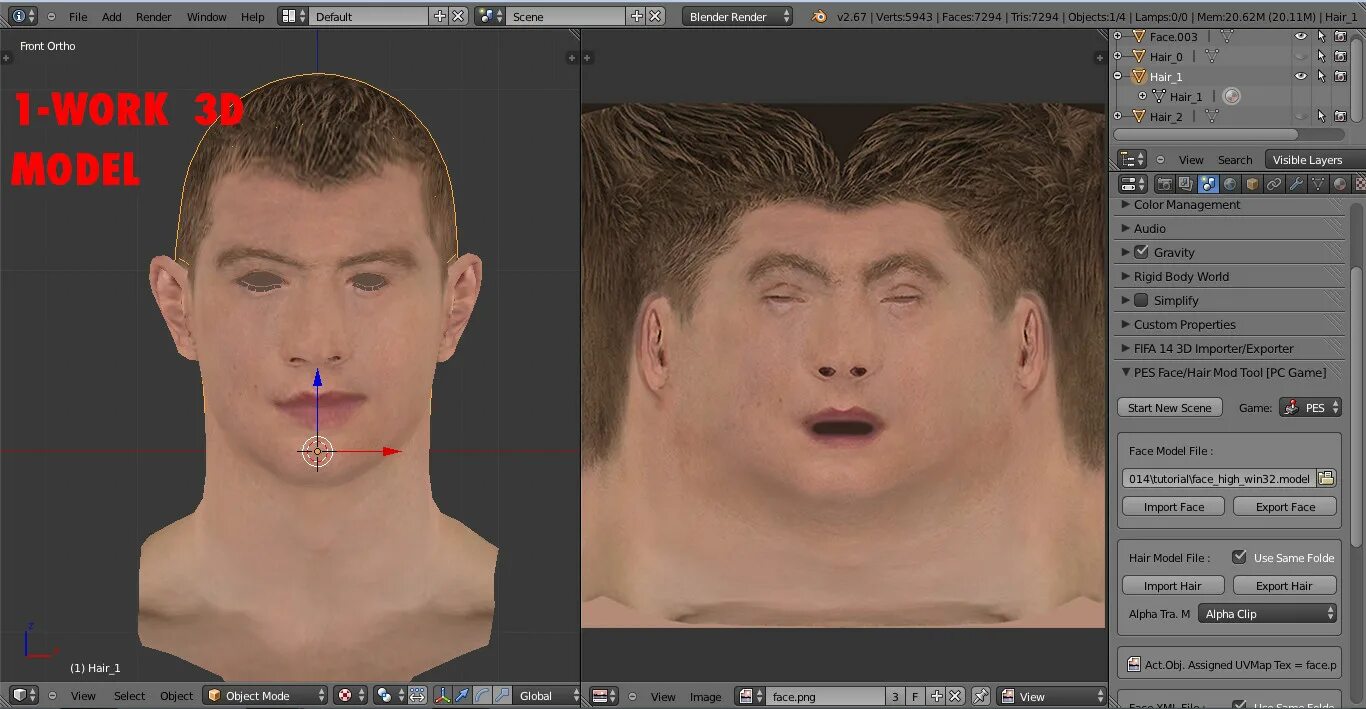
Task: Toggle Use Same Folder for Hair Model
Action: [x=1239, y=557]
